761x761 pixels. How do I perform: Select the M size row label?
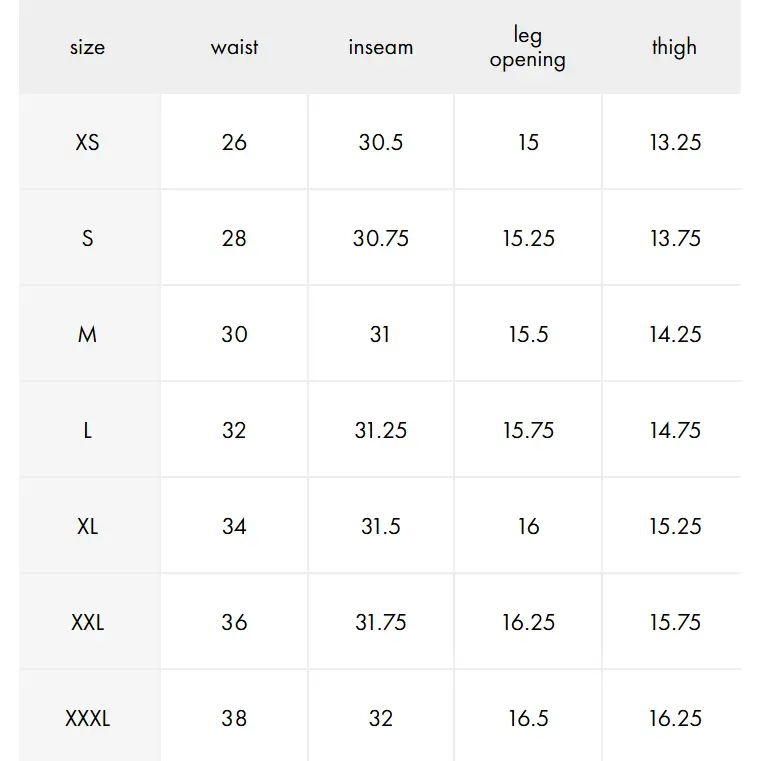(x=88, y=334)
